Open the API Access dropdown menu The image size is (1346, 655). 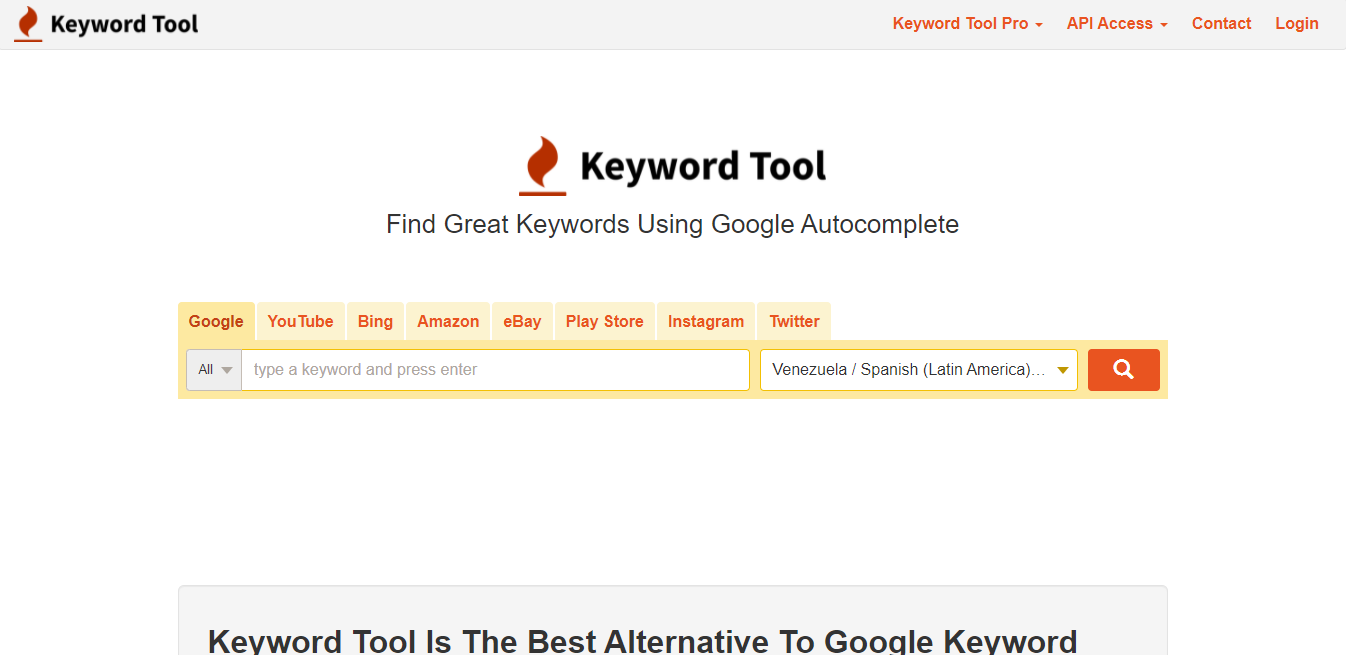[x=1117, y=24]
